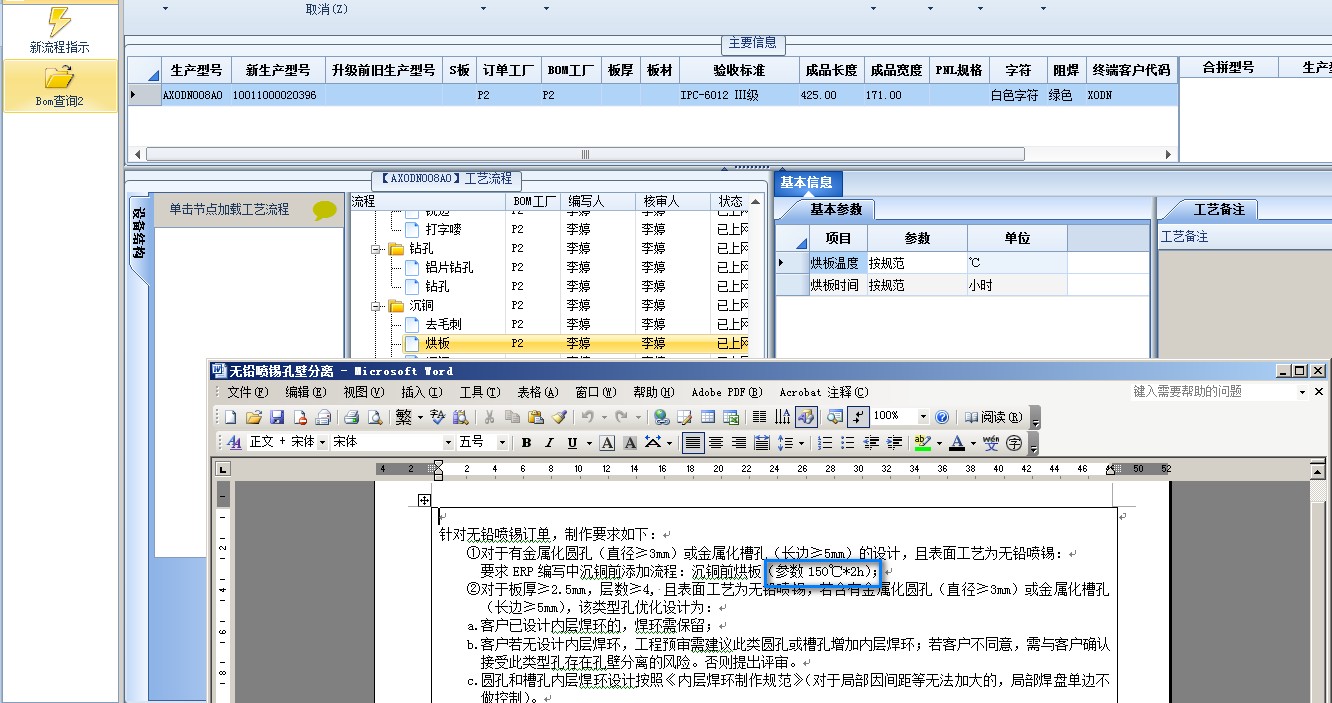The width and height of the screenshot is (1332, 703).
Task: Click the yellow speech bubble comment icon
Action: click(x=324, y=210)
